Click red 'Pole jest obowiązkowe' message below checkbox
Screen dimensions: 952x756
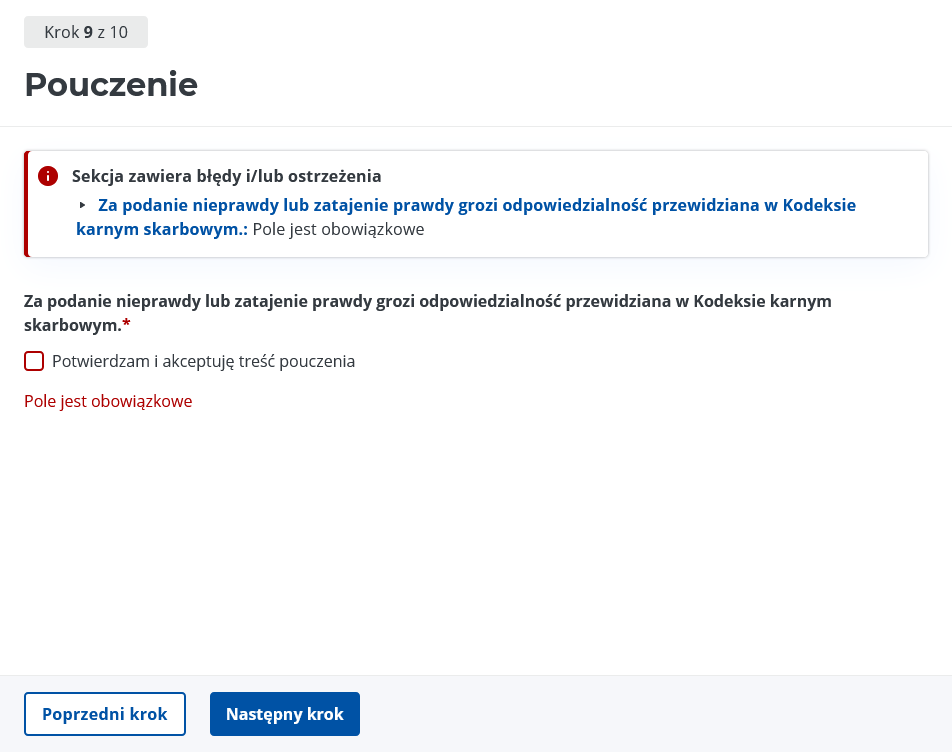tap(108, 401)
